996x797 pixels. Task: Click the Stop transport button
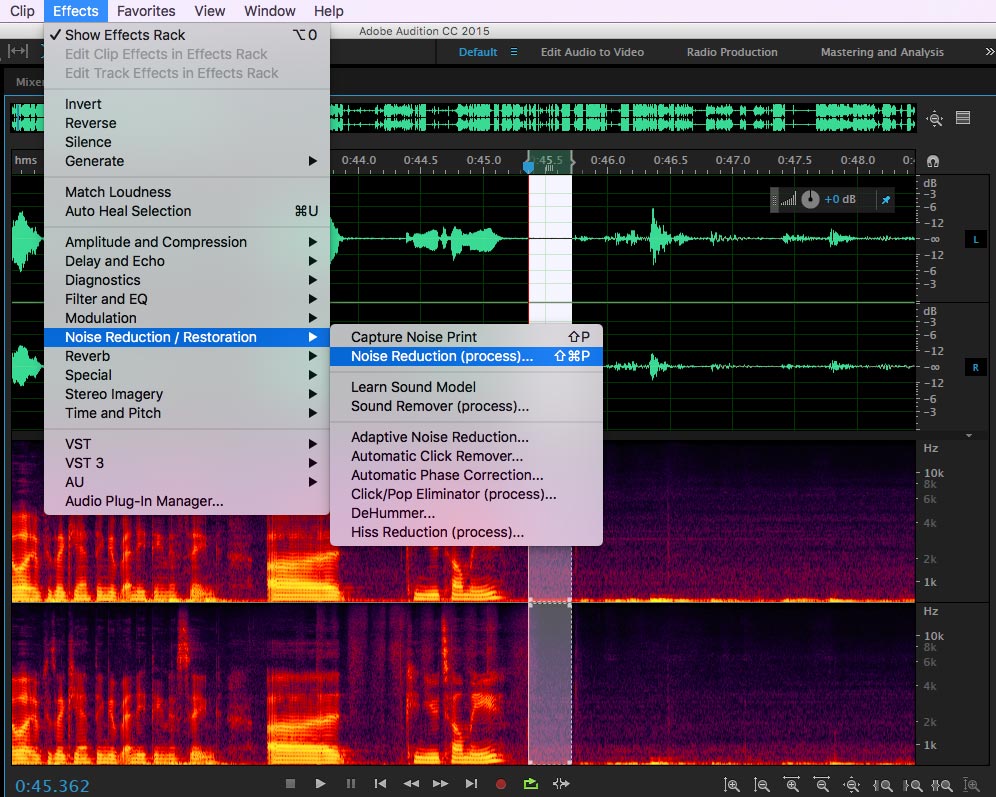pos(290,784)
